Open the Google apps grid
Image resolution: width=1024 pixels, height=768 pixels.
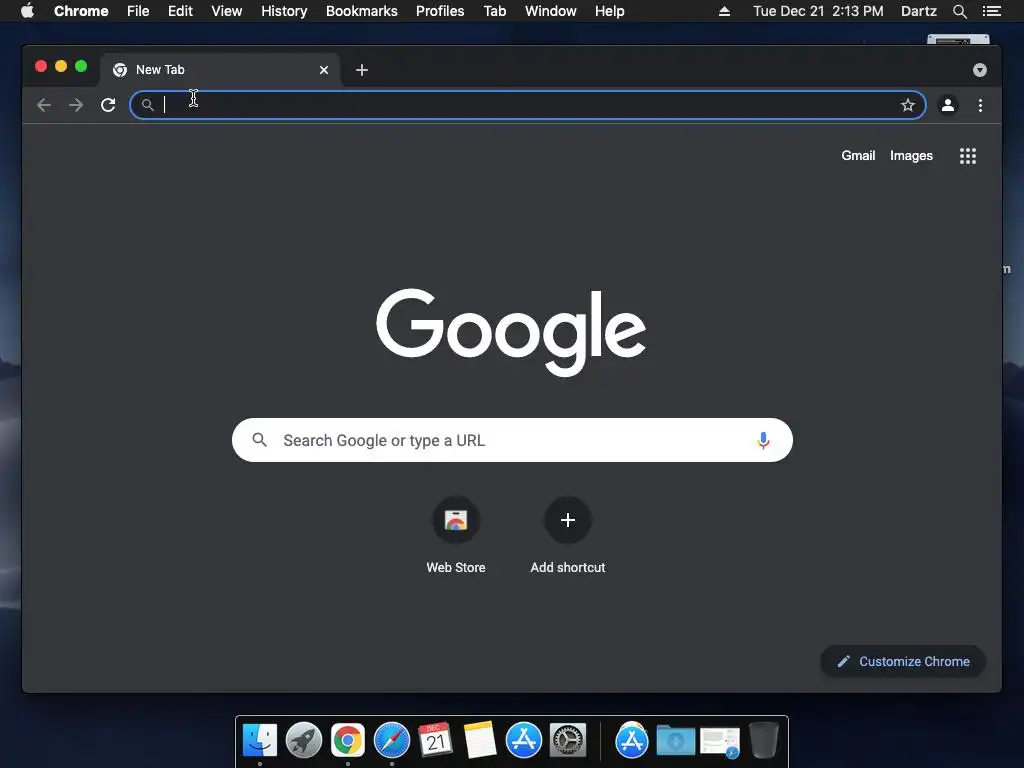click(968, 156)
